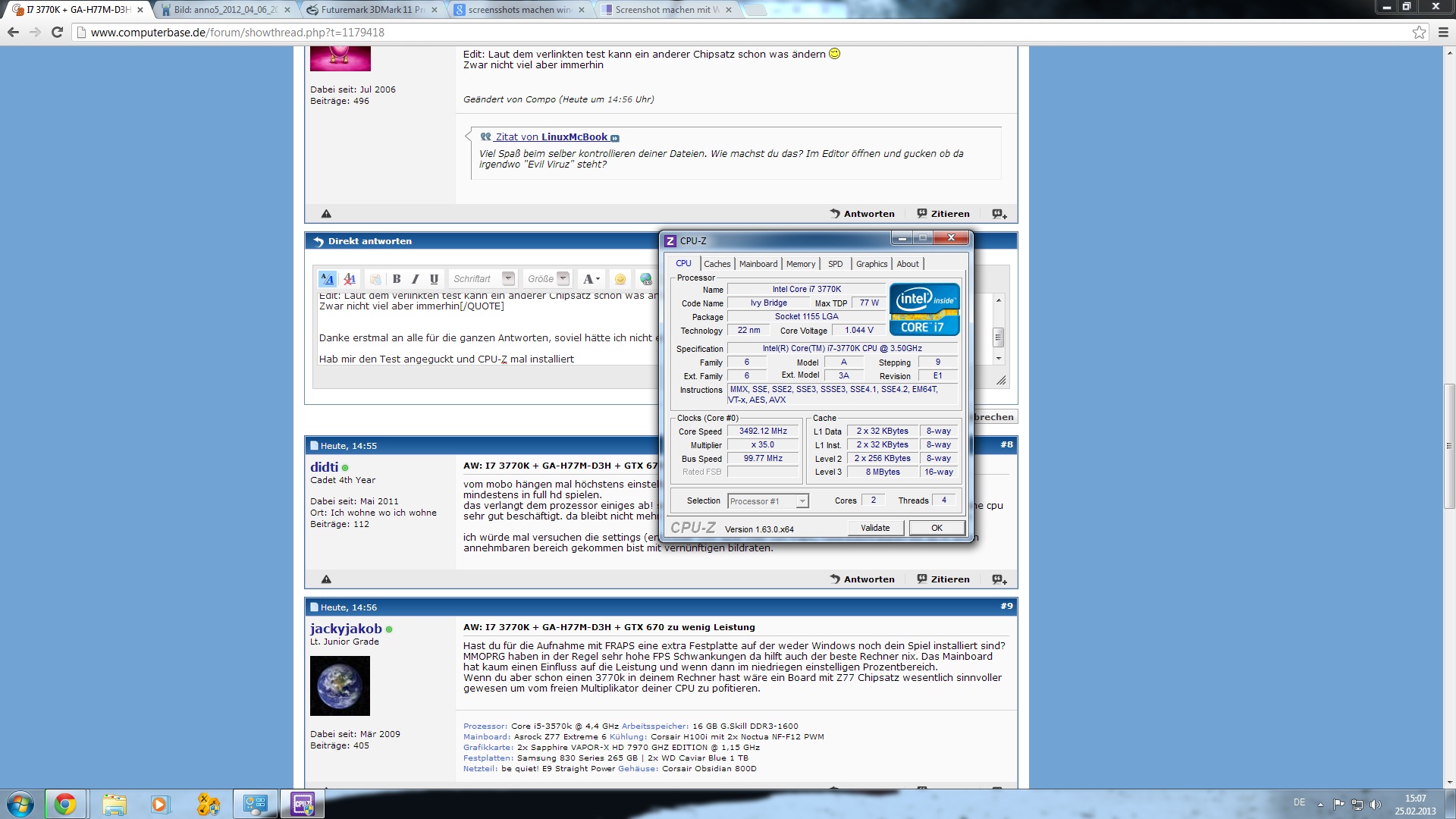Insert a smiley via smiley icon
The height and width of the screenshot is (819, 1456).
click(620, 279)
